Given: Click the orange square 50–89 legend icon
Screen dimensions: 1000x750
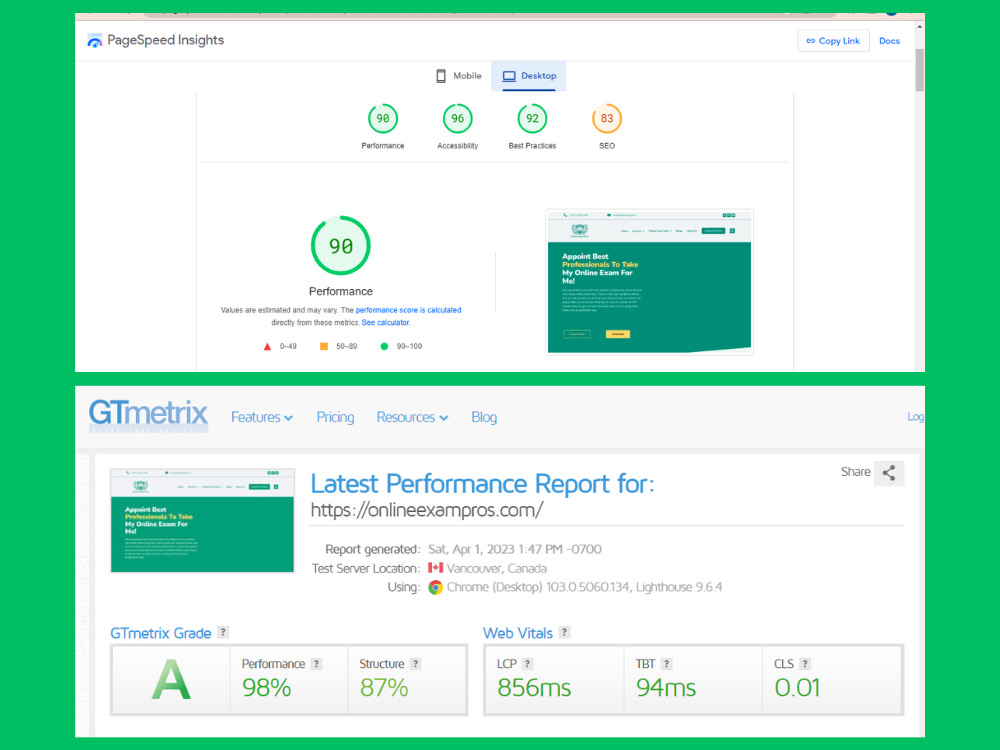Looking at the screenshot, I should [x=323, y=346].
